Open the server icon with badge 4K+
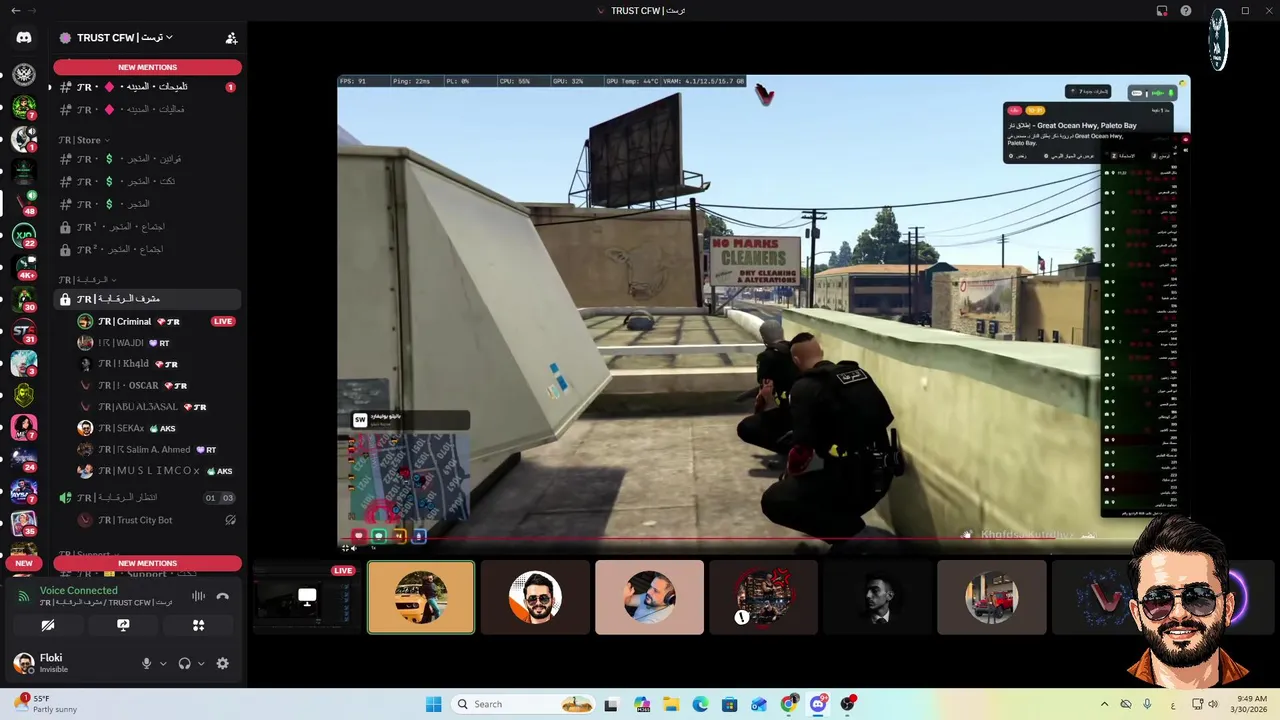1280x720 pixels. [24, 267]
